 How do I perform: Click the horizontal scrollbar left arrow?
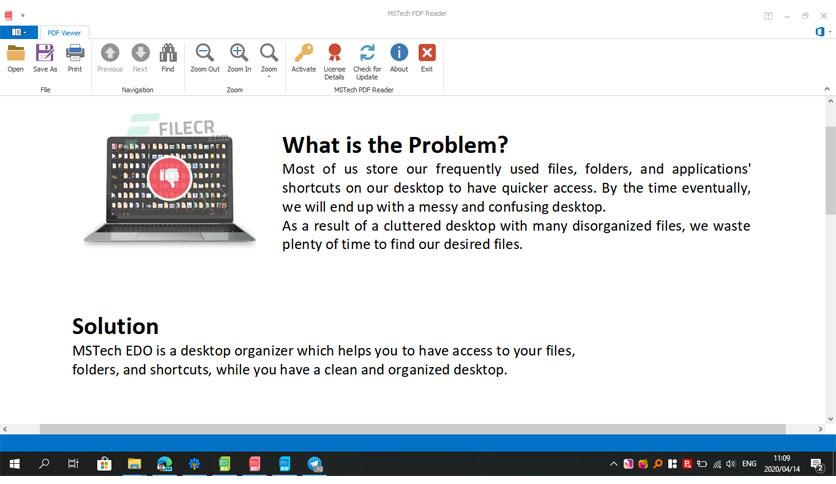tap(5, 429)
